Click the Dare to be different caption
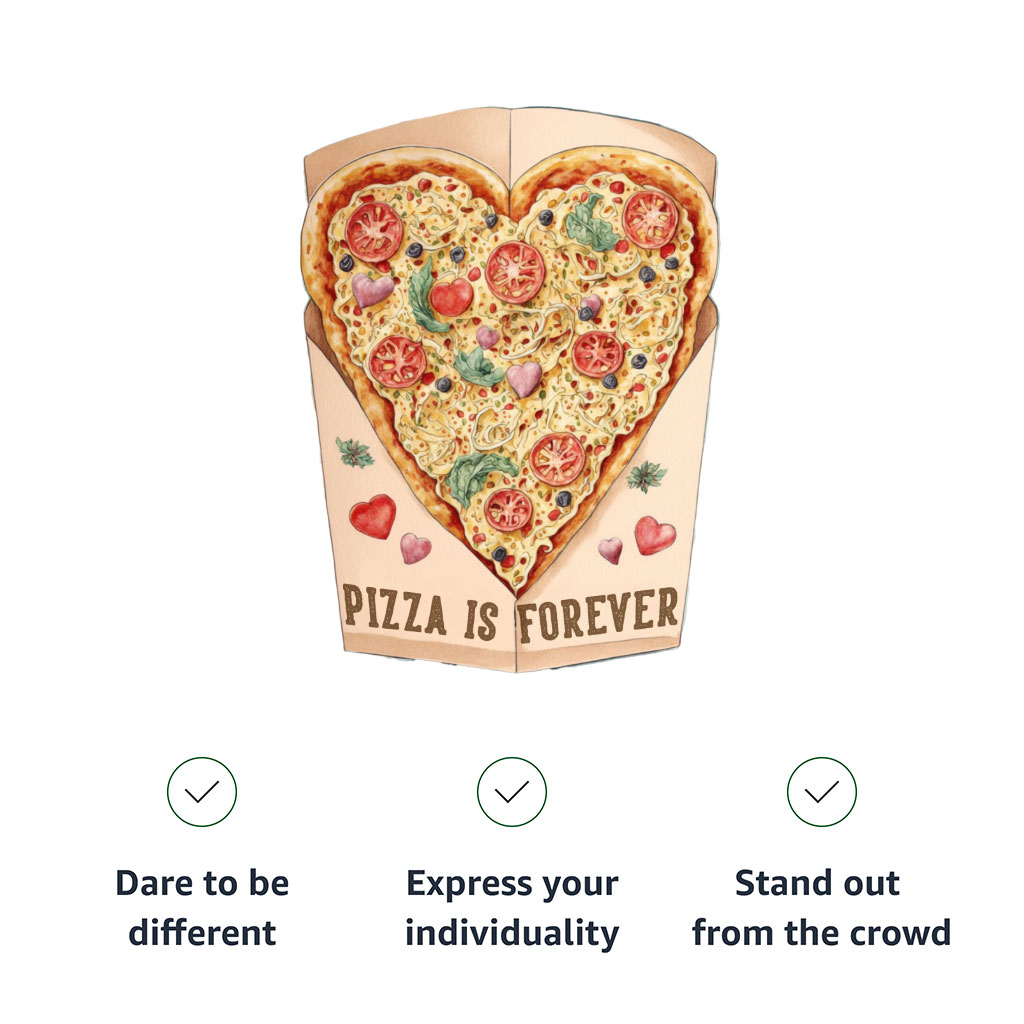 tap(202, 908)
